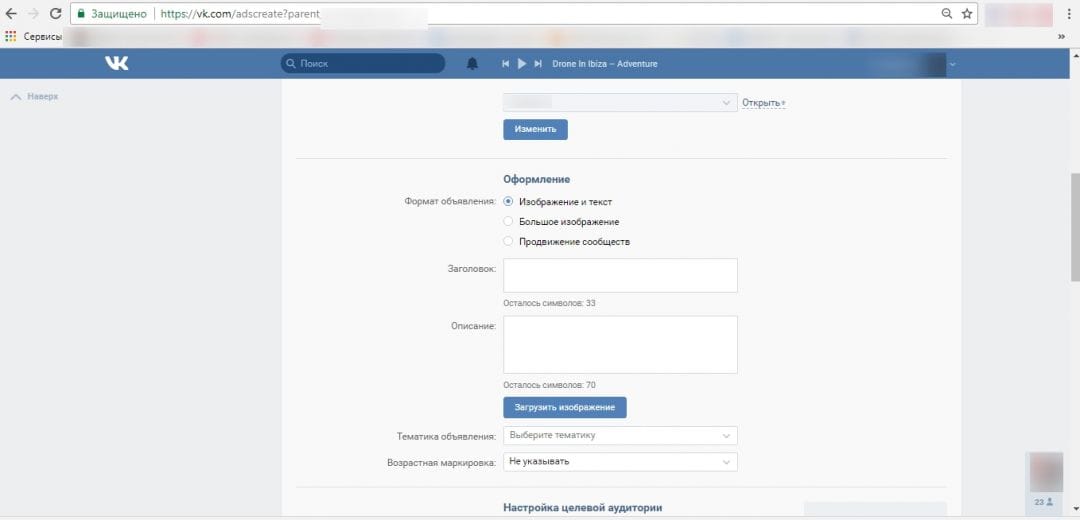Open the notifications bell
This screenshot has height=520, width=1080.
tap(472, 63)
